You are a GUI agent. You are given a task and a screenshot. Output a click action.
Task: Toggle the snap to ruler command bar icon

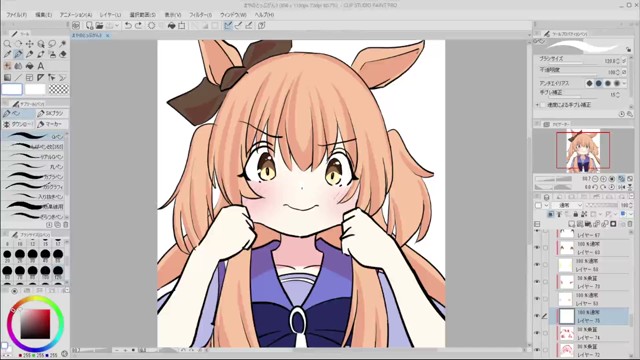228,25
